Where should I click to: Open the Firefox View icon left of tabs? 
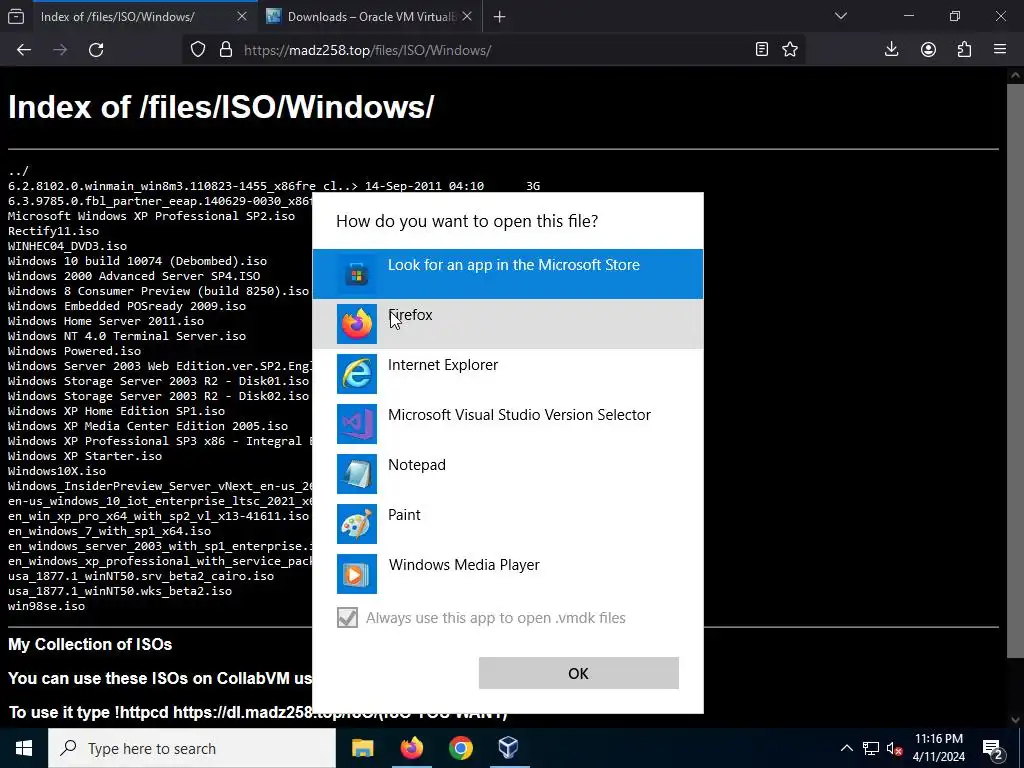tap(16, 17)
